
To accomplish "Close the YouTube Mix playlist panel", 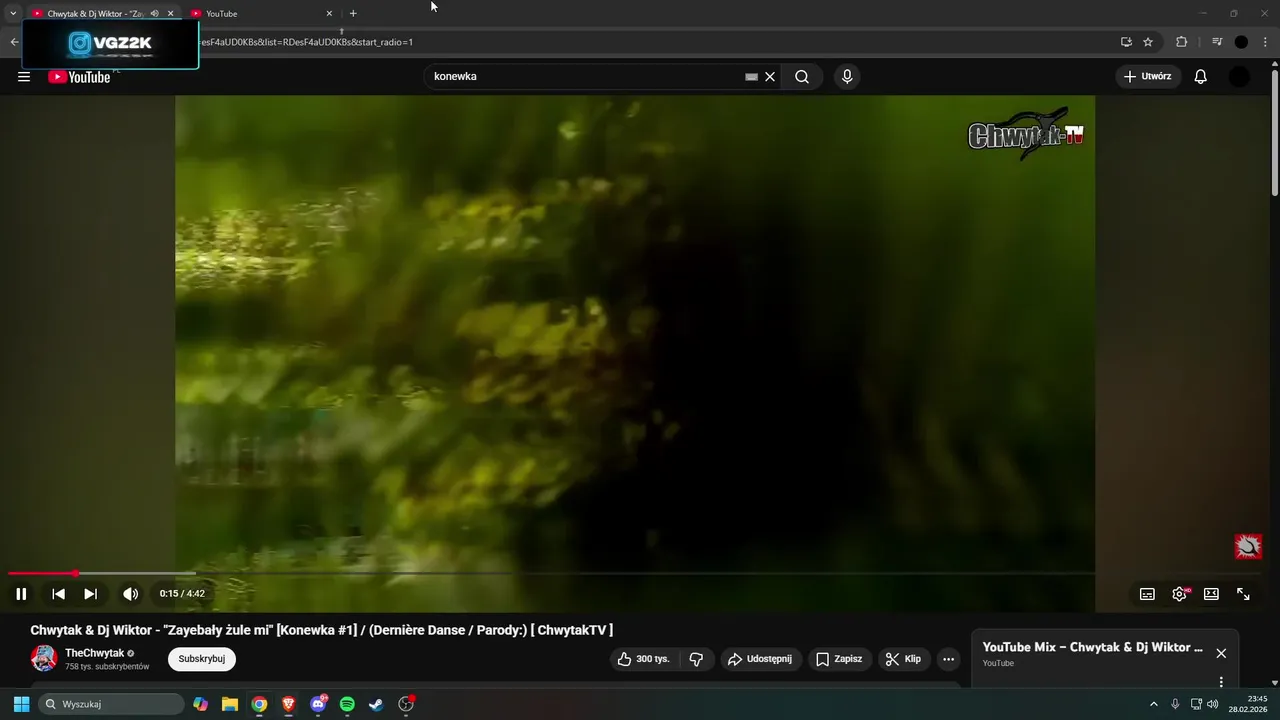I will [1221, 653].
